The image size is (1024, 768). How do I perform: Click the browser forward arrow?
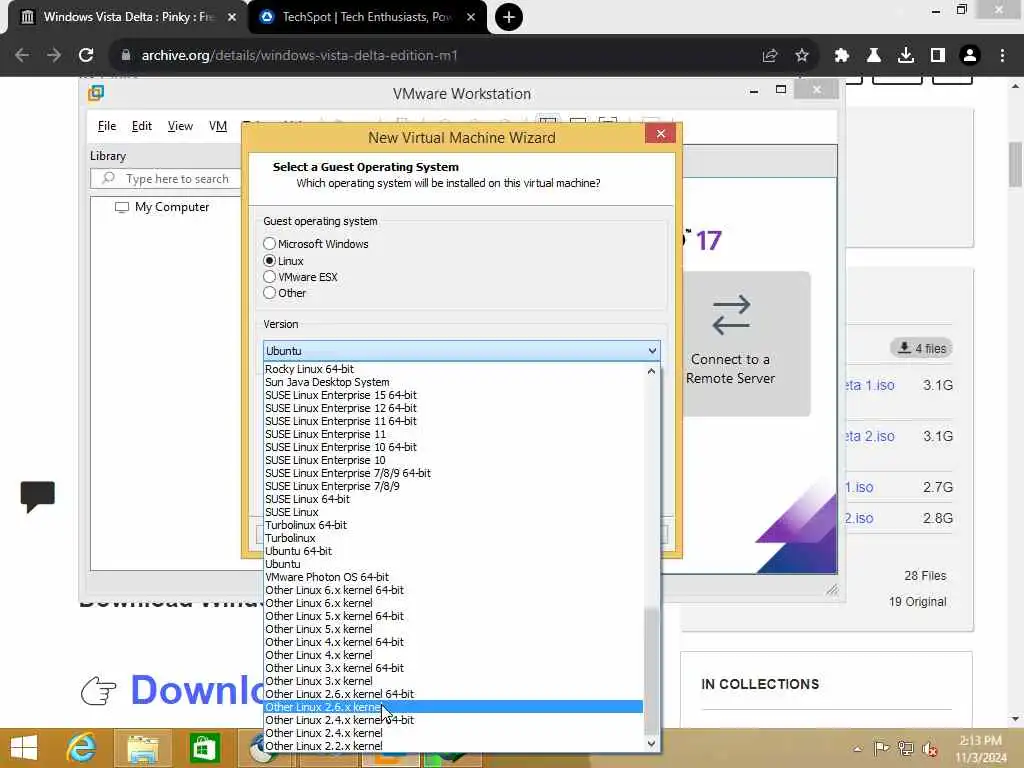coord(54,56)
